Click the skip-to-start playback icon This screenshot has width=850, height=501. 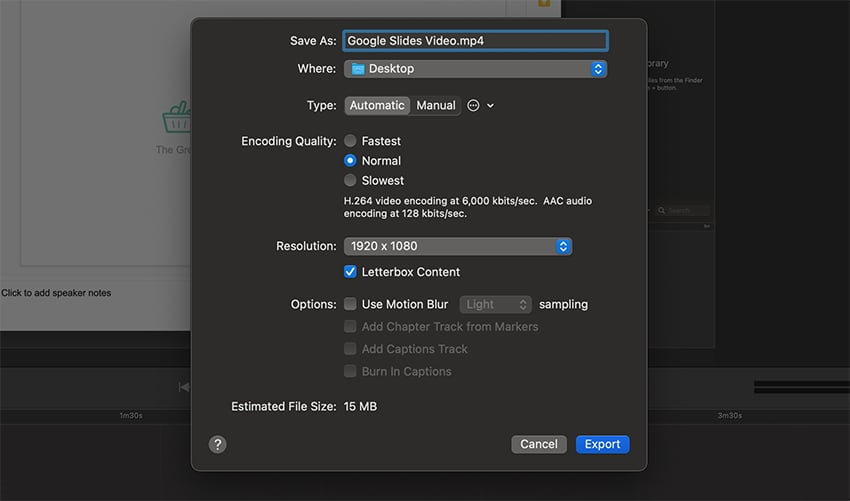[184, 387]
